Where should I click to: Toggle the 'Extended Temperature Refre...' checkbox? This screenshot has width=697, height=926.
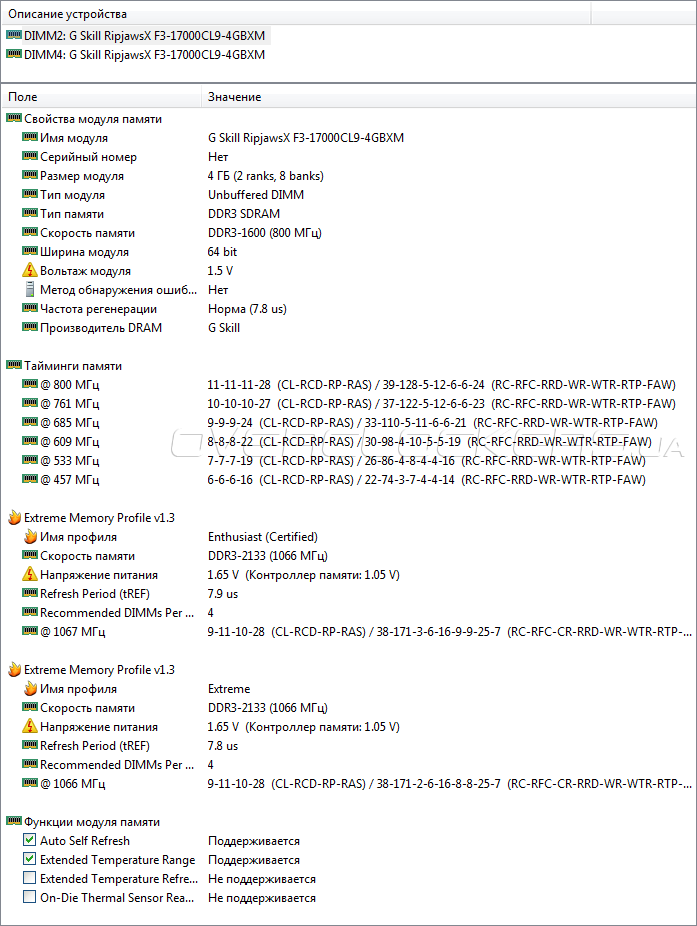30,878
